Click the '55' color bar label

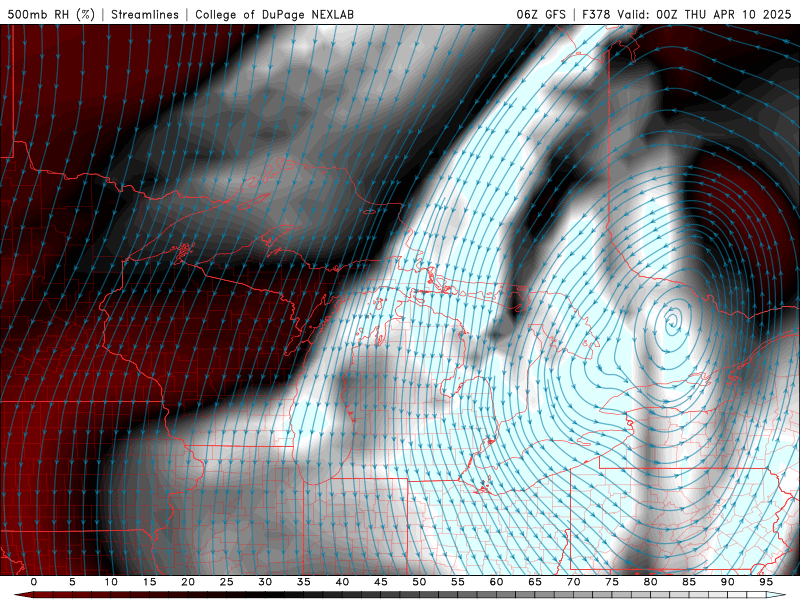point(458,582)
